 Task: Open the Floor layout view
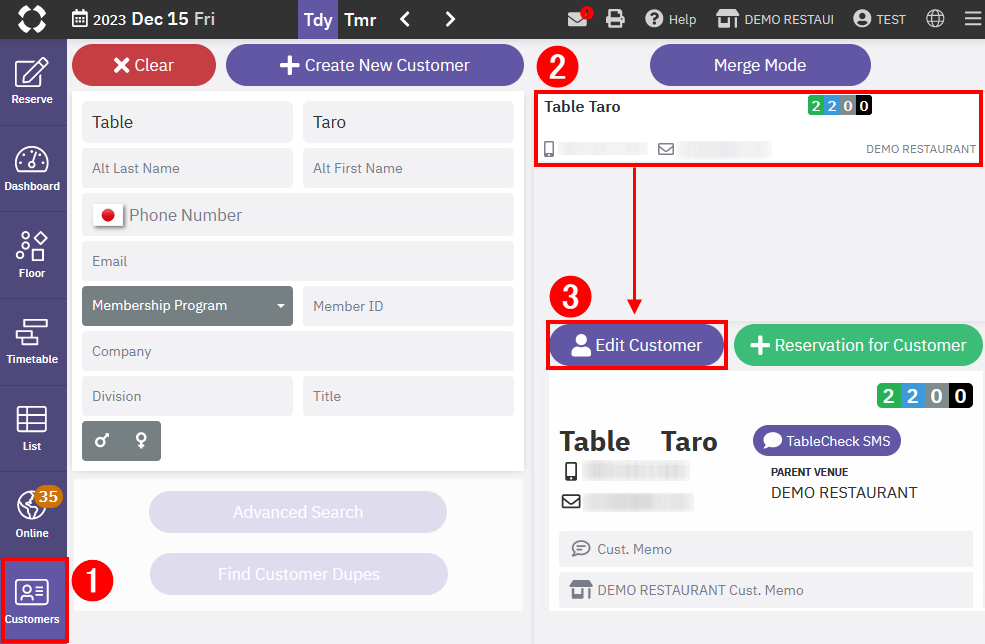pos(32,254)
